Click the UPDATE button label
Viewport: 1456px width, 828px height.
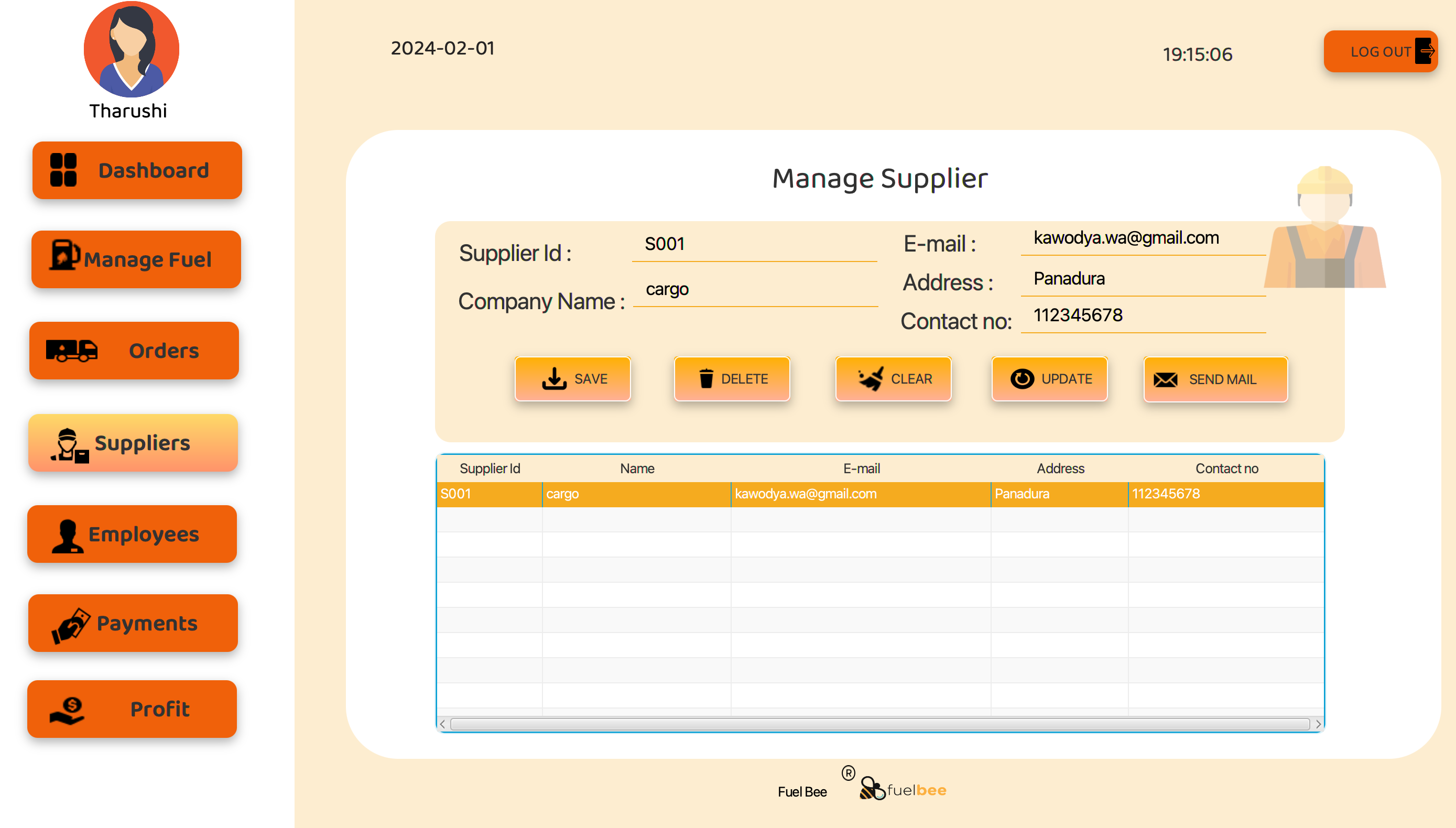[1067, 379]
